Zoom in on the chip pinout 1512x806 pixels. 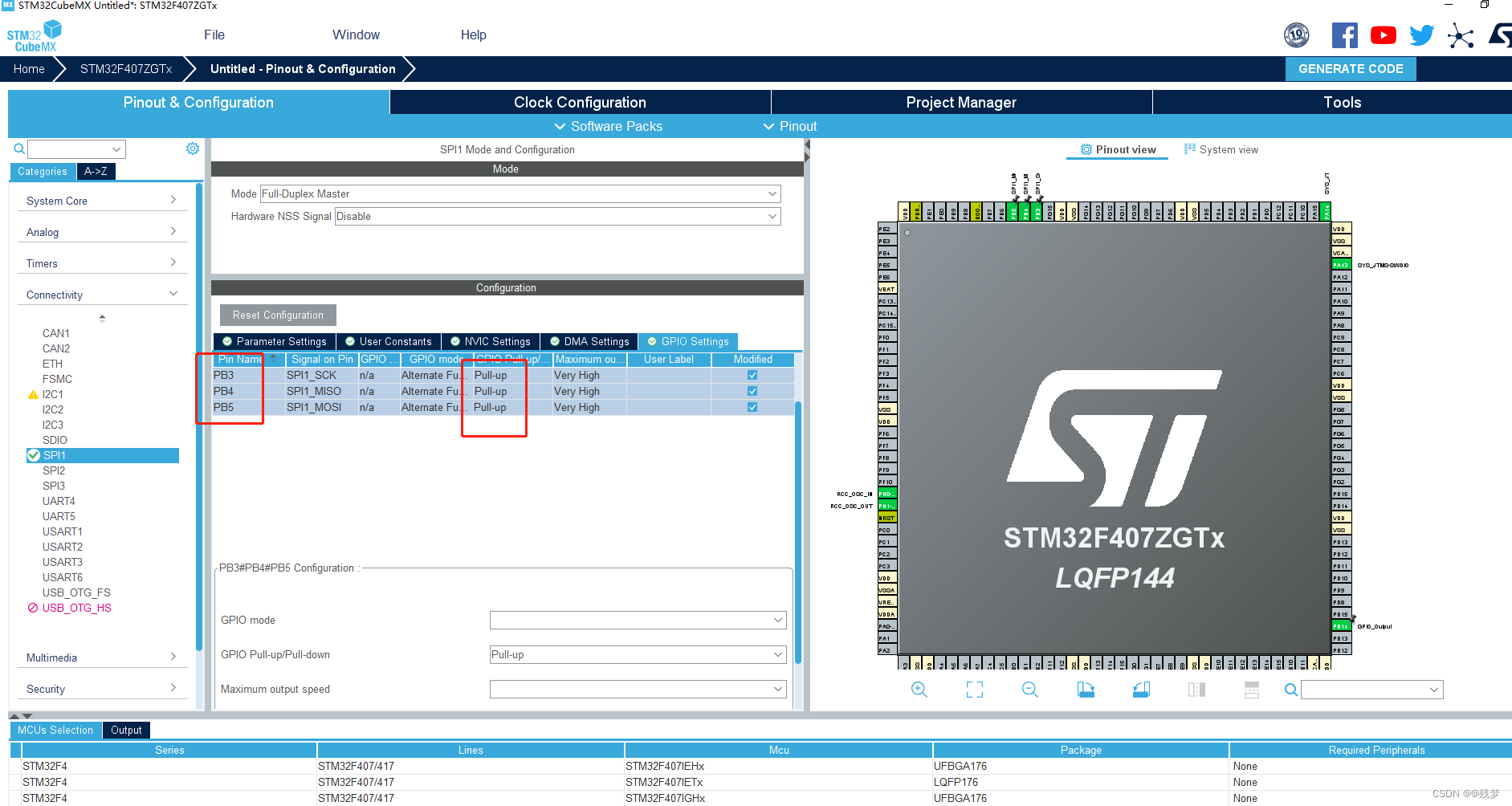(x=919, y=690)
